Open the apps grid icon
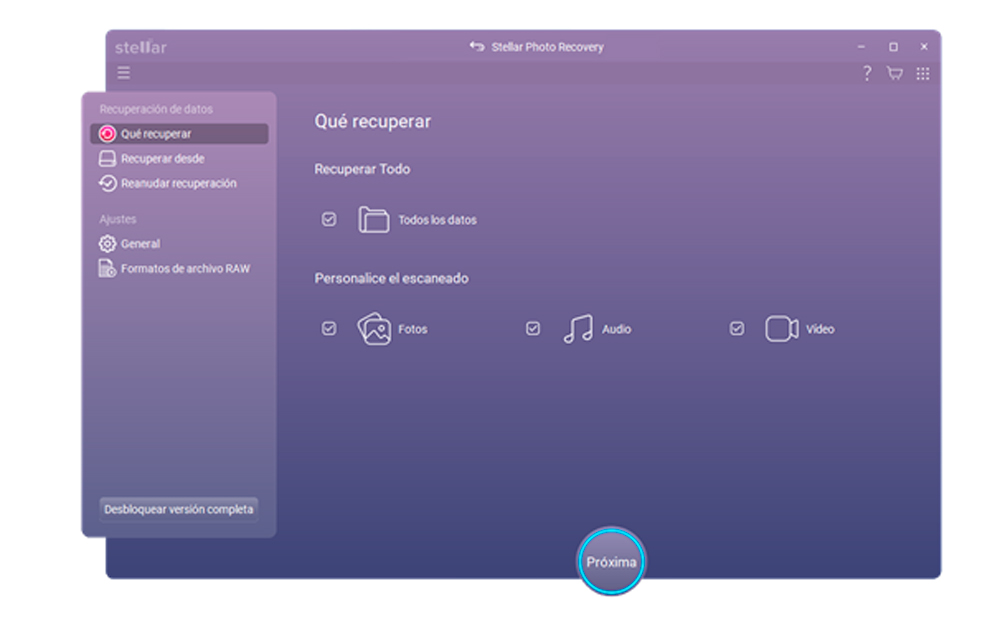The image size is (1000, 624). pyautogui.click(x=923, y=73)
